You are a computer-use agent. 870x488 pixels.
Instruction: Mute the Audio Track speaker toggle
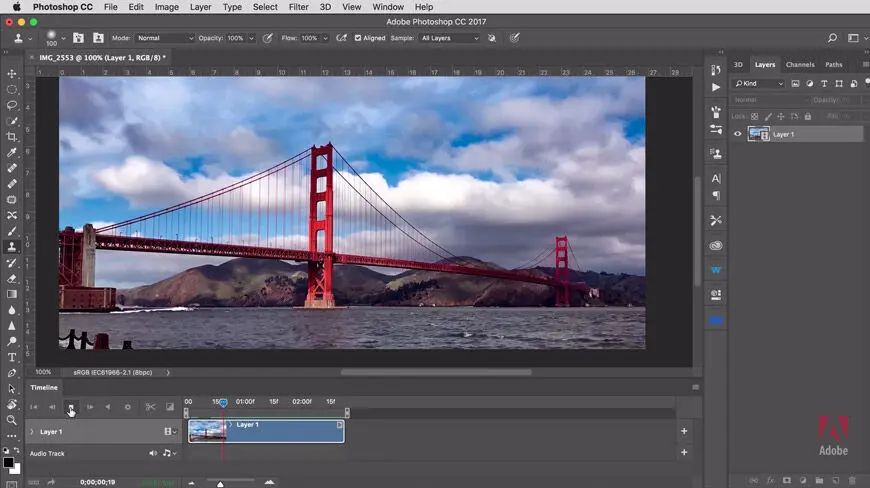tap(153, 453)
